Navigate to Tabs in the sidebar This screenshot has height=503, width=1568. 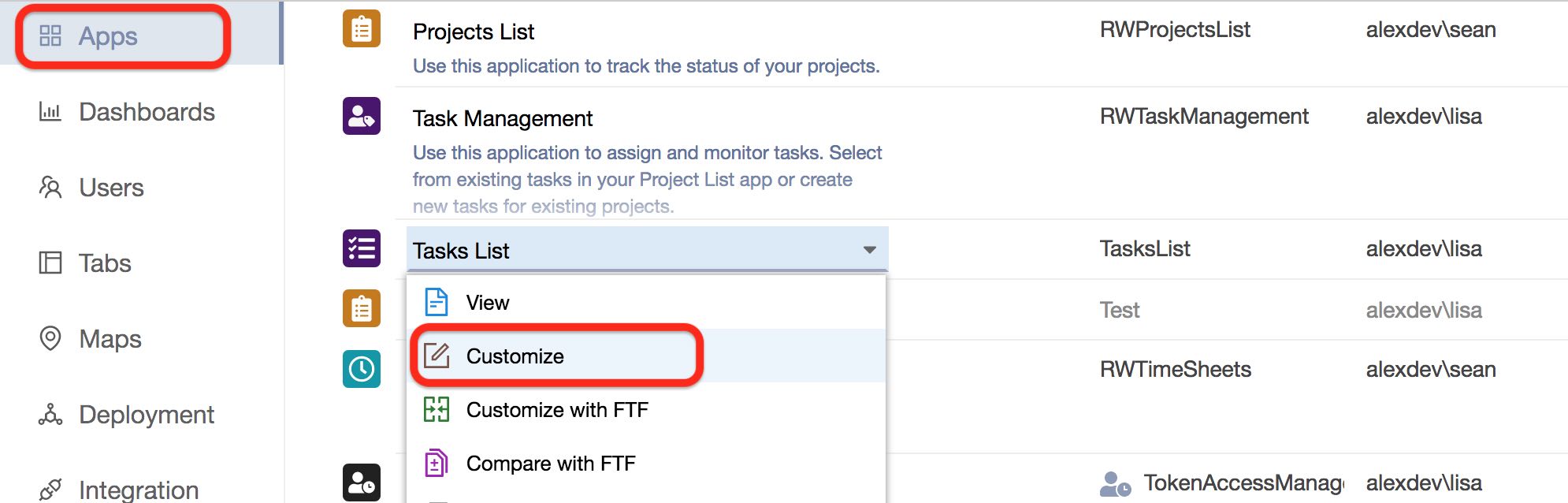point(105,263)
